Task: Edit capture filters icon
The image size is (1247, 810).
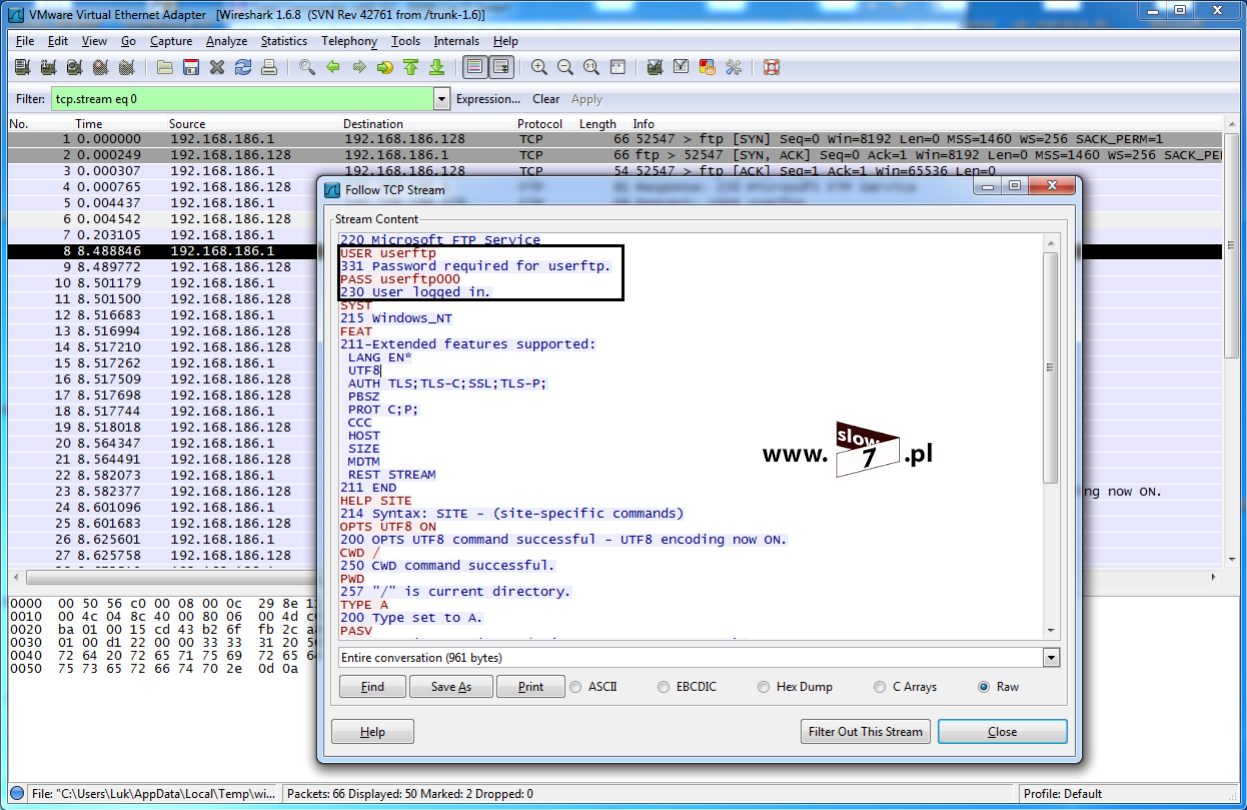Action: (x=655, y=67)
